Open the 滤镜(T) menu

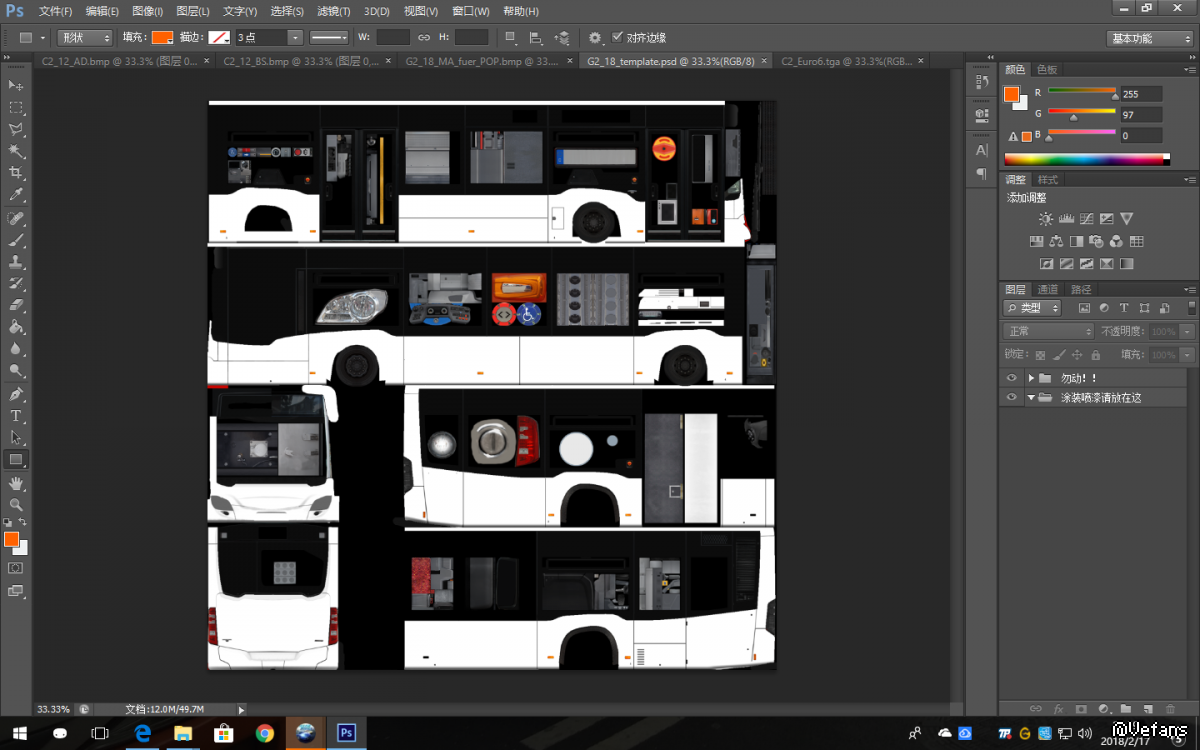point(333,11)
